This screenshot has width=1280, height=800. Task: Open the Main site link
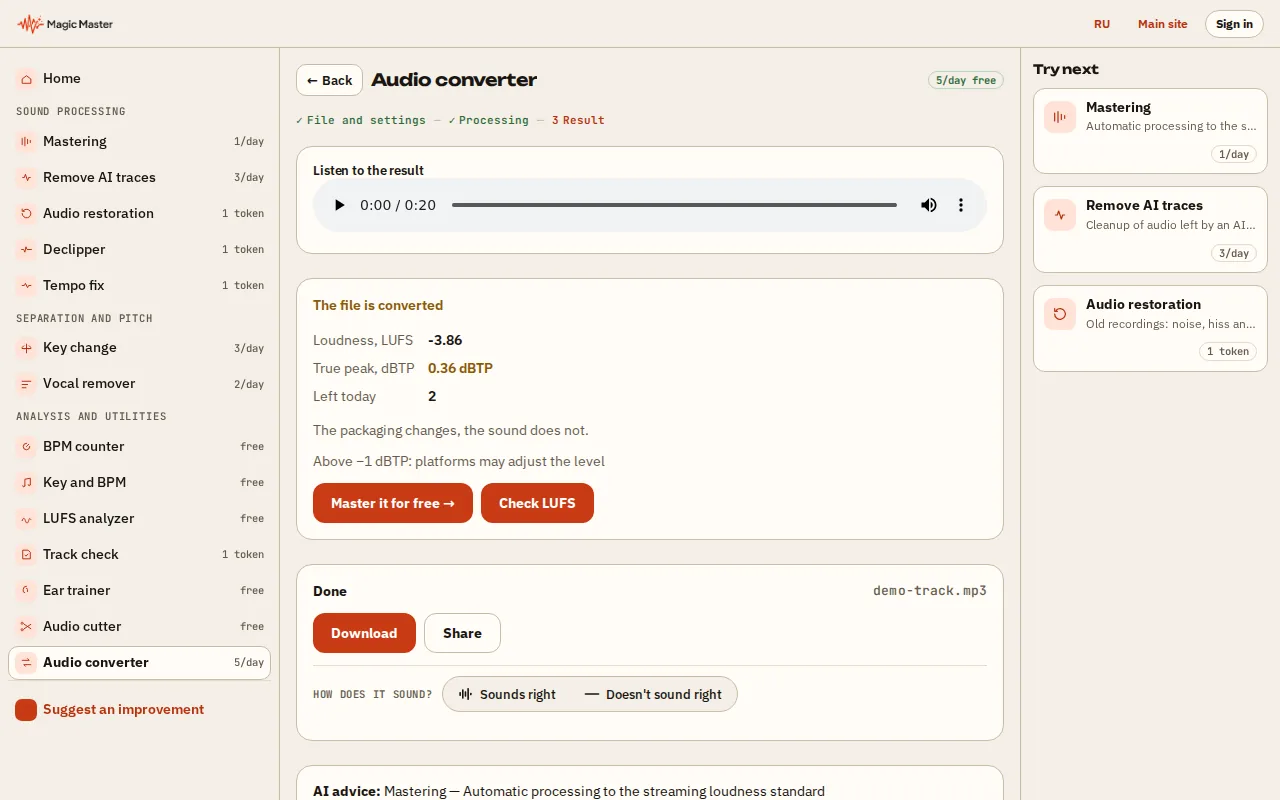(x=1163, y=24)
